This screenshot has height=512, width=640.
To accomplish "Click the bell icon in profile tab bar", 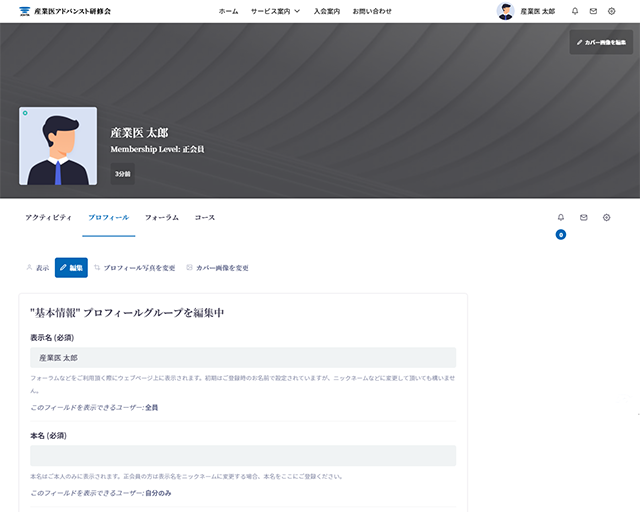I will click(x=561, y=217).
